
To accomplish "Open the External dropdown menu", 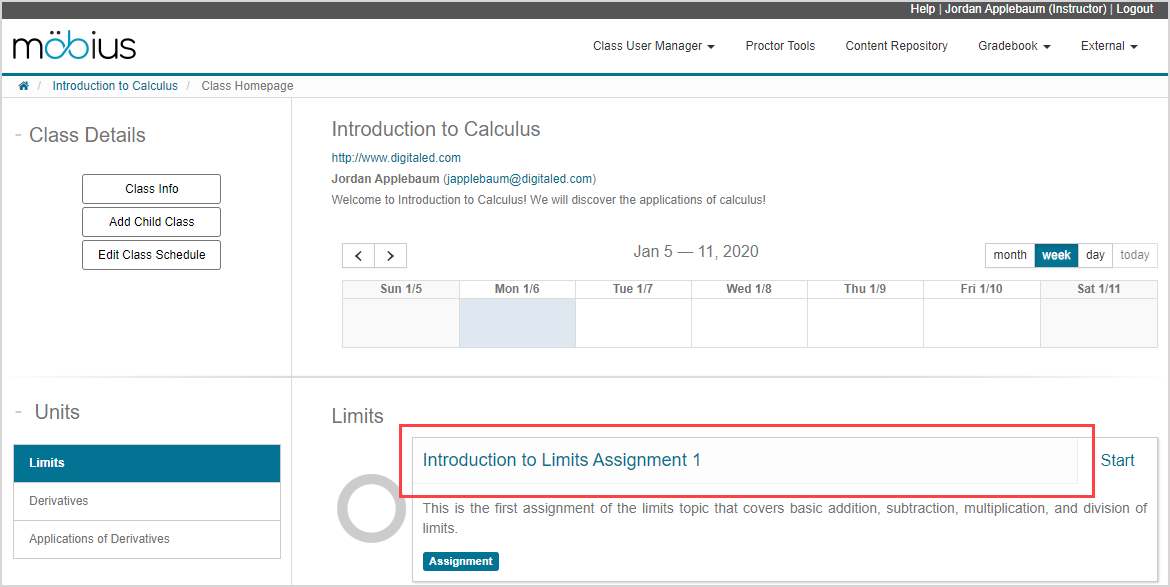I will tap(1109, 46).
